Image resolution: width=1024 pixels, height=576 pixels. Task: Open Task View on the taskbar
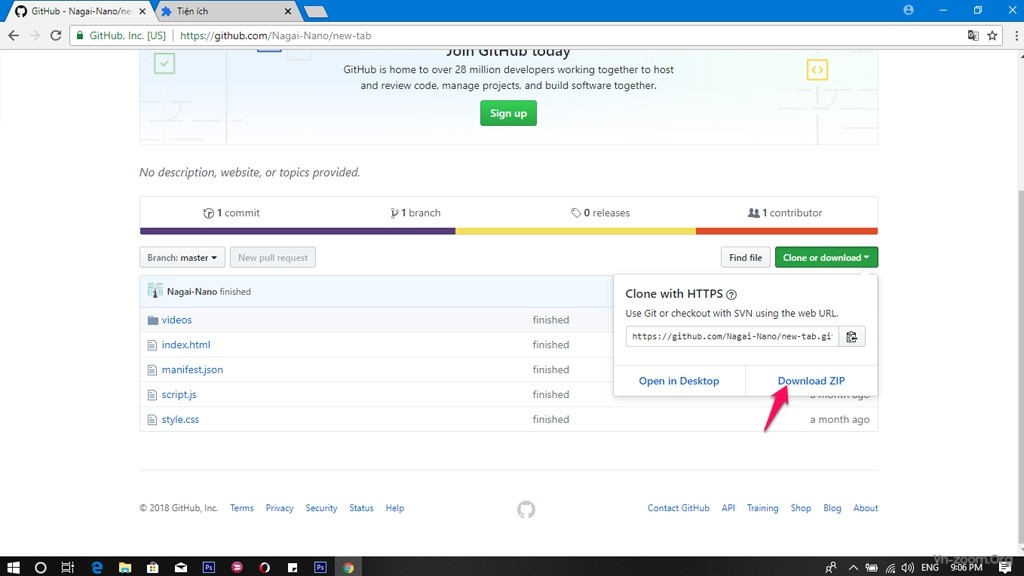pyautogui.click(x=68, y=567)
